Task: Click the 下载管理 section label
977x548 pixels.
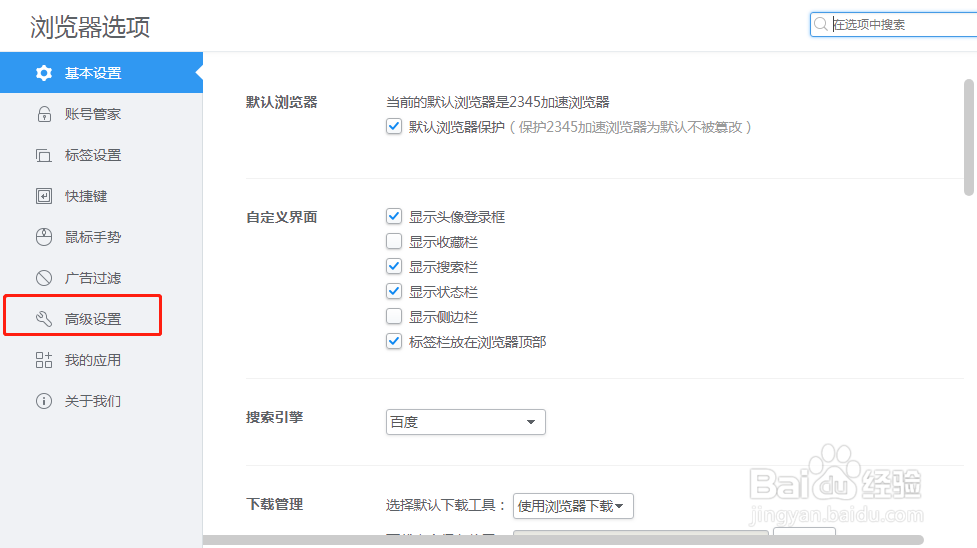Action: (275, 504)
